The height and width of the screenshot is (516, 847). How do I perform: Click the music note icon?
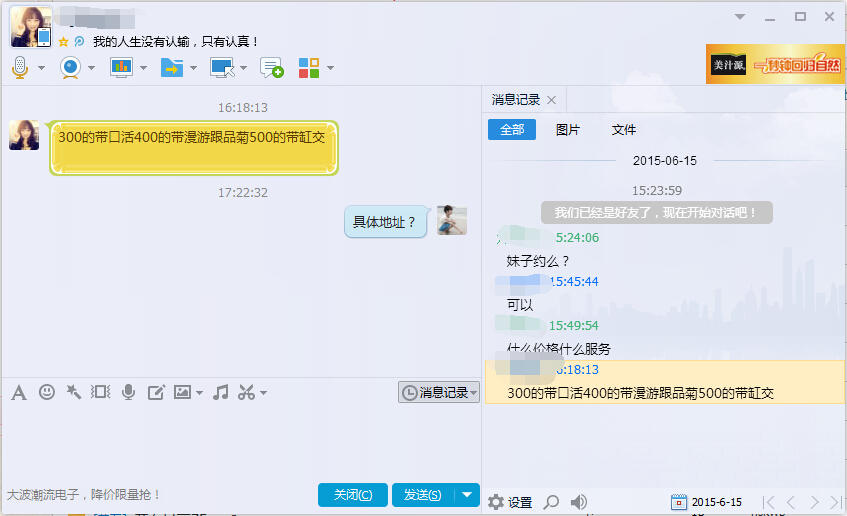click(x=221, y=392)
